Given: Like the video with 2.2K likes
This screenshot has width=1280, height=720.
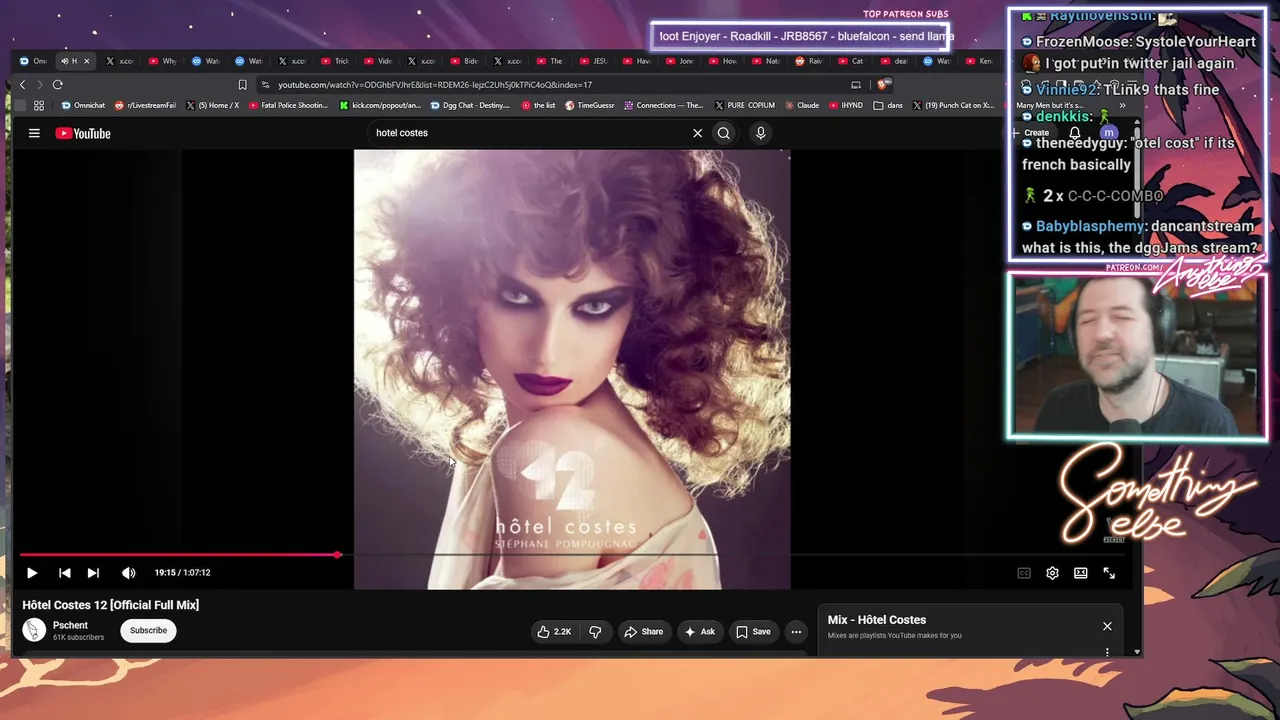Looking at the screenshot, I should [554, 632].
